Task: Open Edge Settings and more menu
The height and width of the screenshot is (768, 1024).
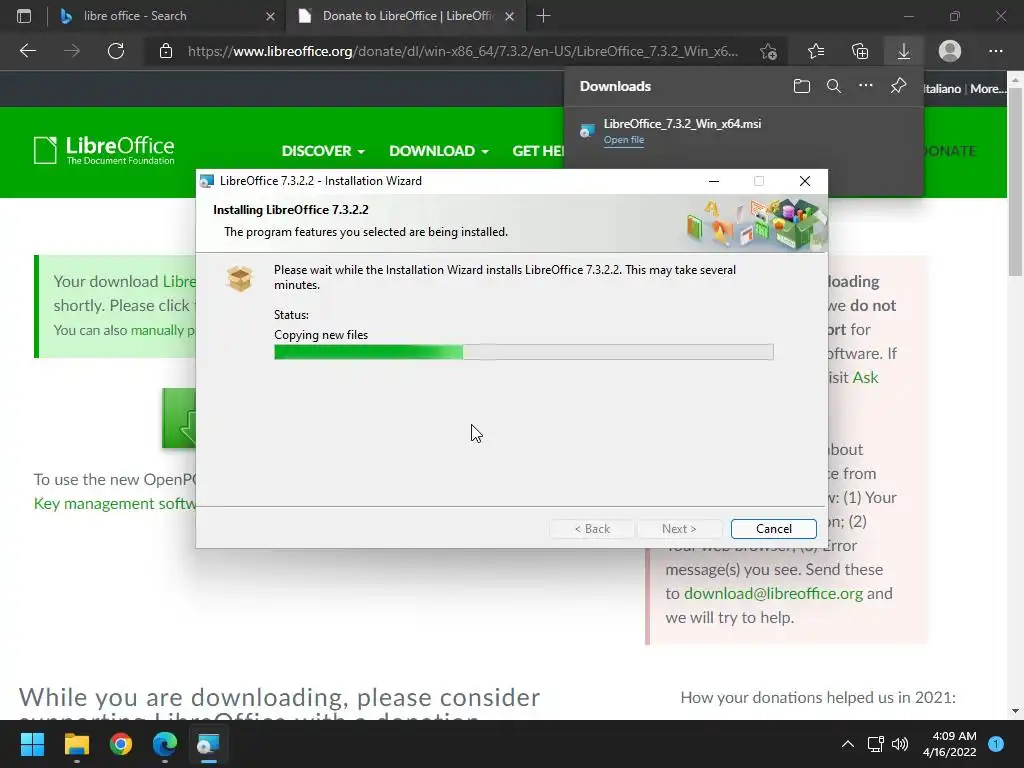Action: point(995,51)
